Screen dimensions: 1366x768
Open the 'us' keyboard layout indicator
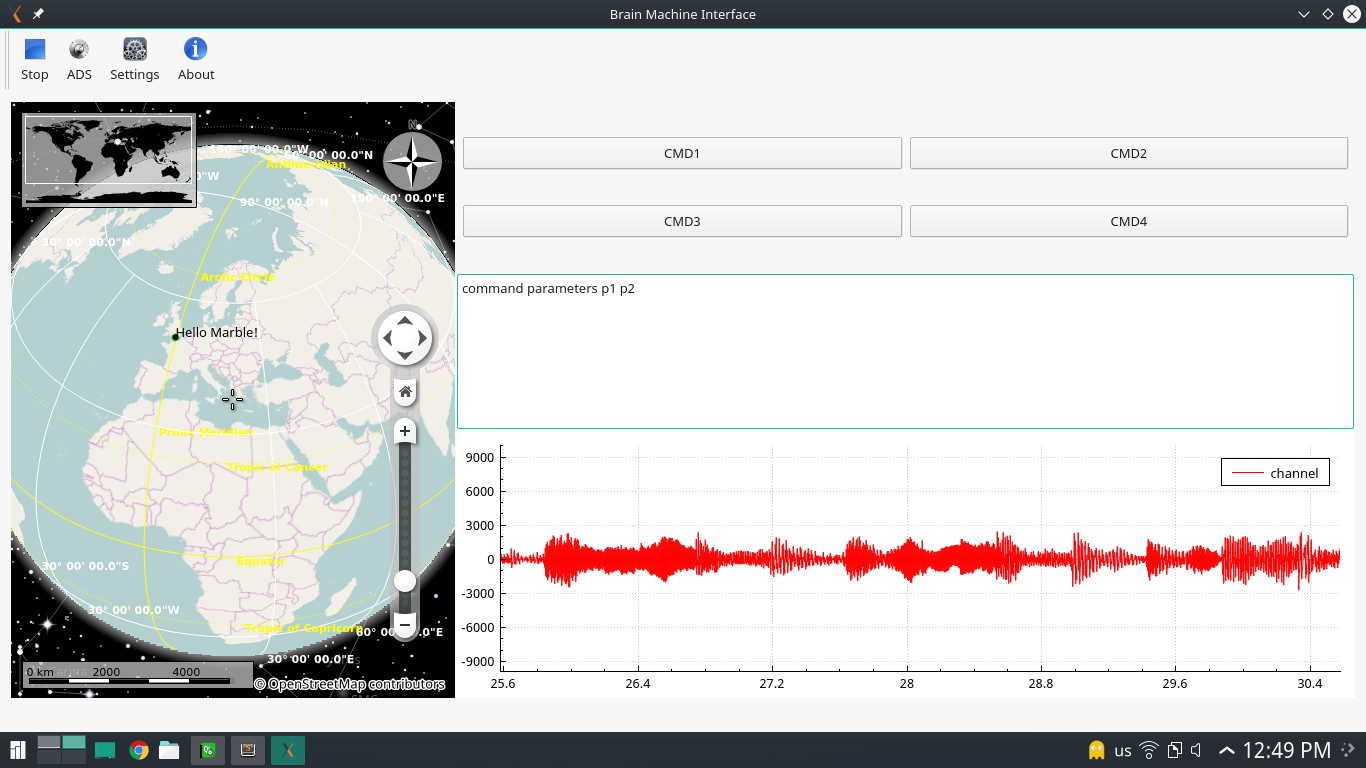coord(1123,750)
